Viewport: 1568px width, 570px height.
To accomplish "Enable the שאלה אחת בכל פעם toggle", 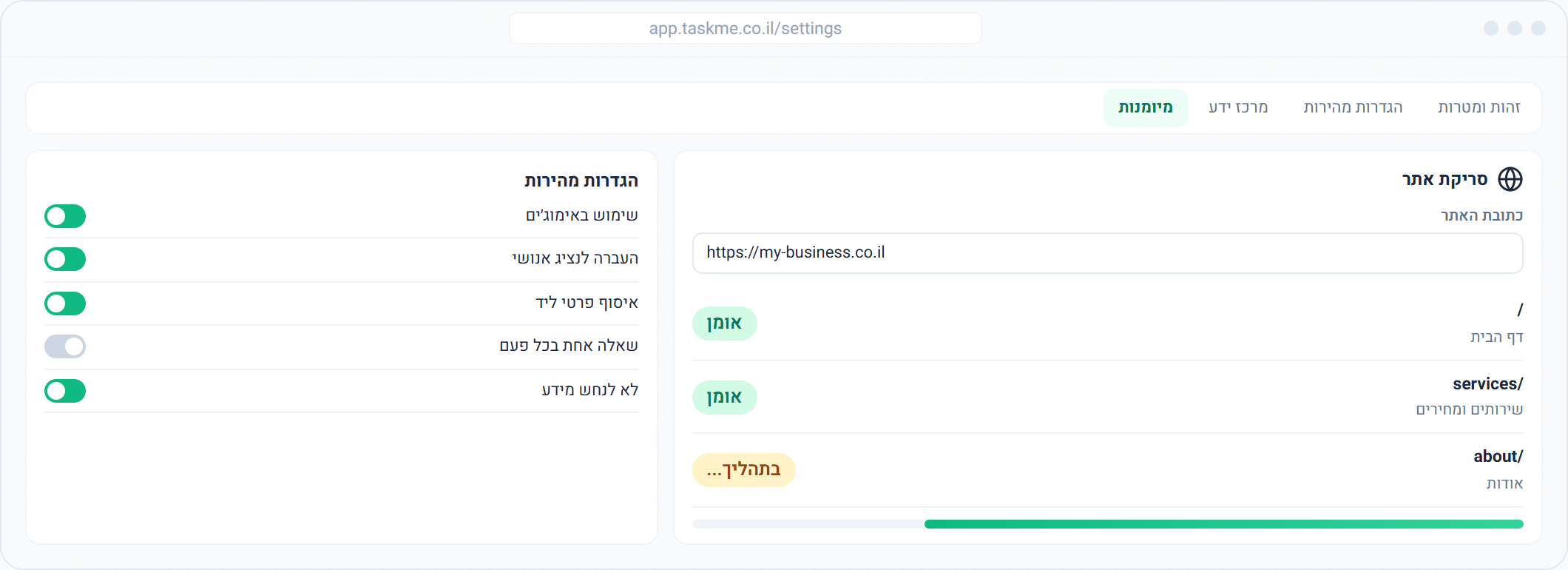I will pyautogui.click(x=65, y=346).
